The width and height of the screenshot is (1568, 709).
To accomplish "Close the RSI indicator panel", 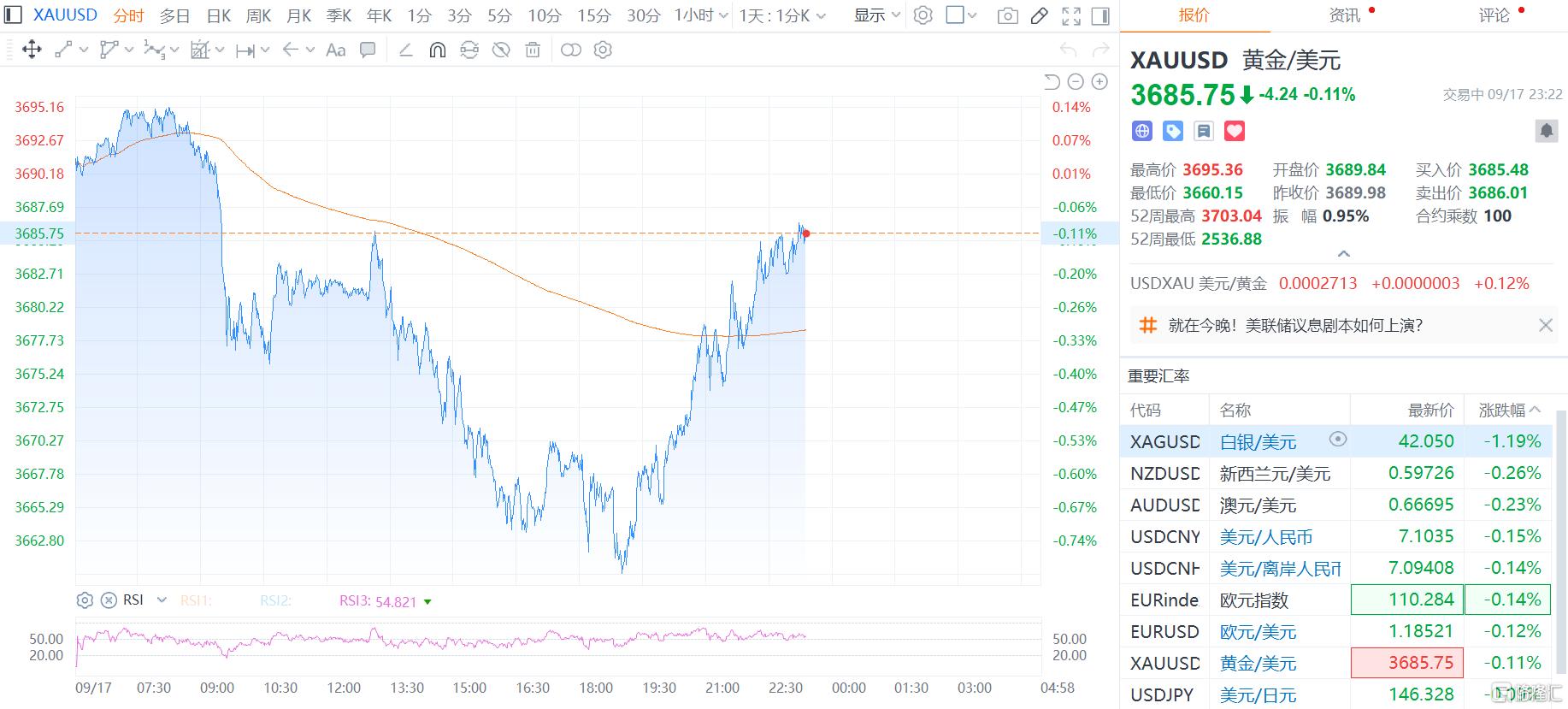I will (109, 600).
